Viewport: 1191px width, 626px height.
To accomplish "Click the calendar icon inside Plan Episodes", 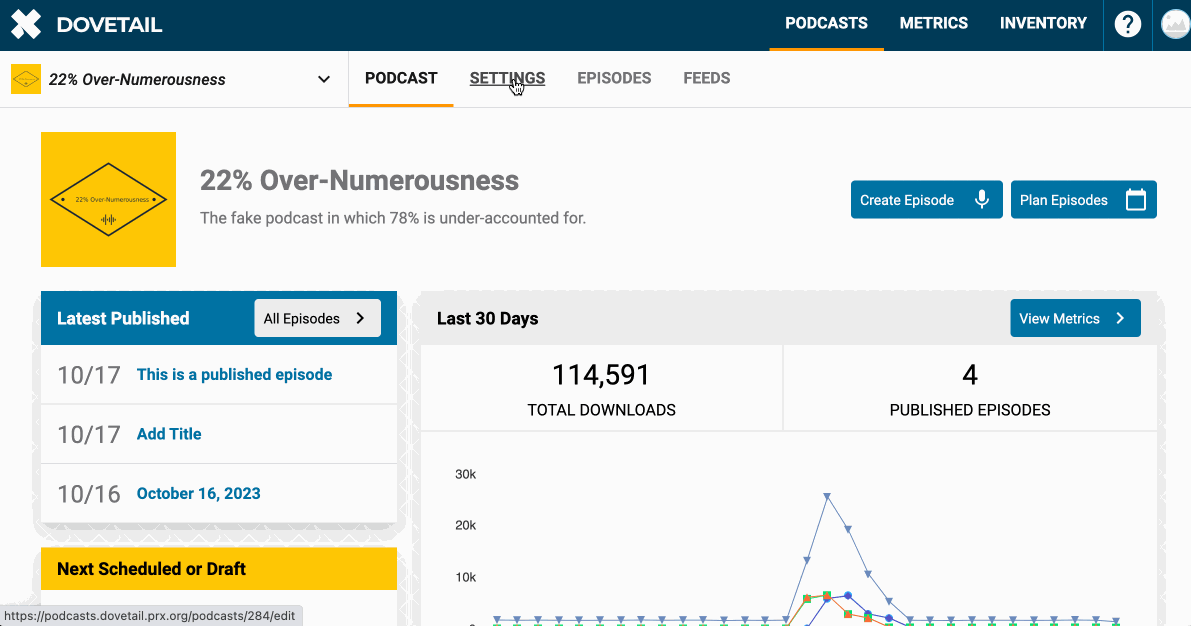I will 1136,199.
